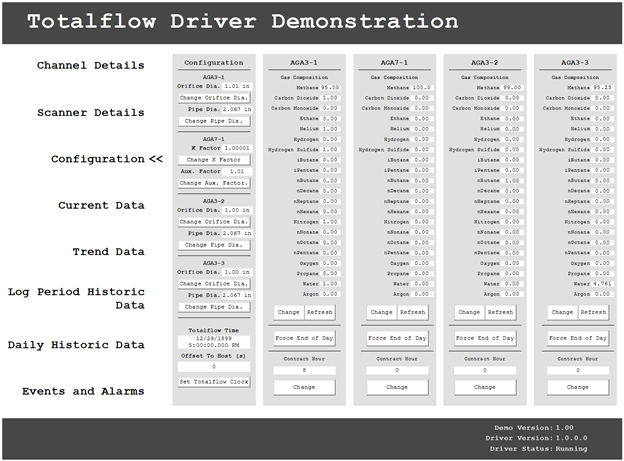
Task: Click the Aux. Factor value 1.01
Action: click(237, 171)
